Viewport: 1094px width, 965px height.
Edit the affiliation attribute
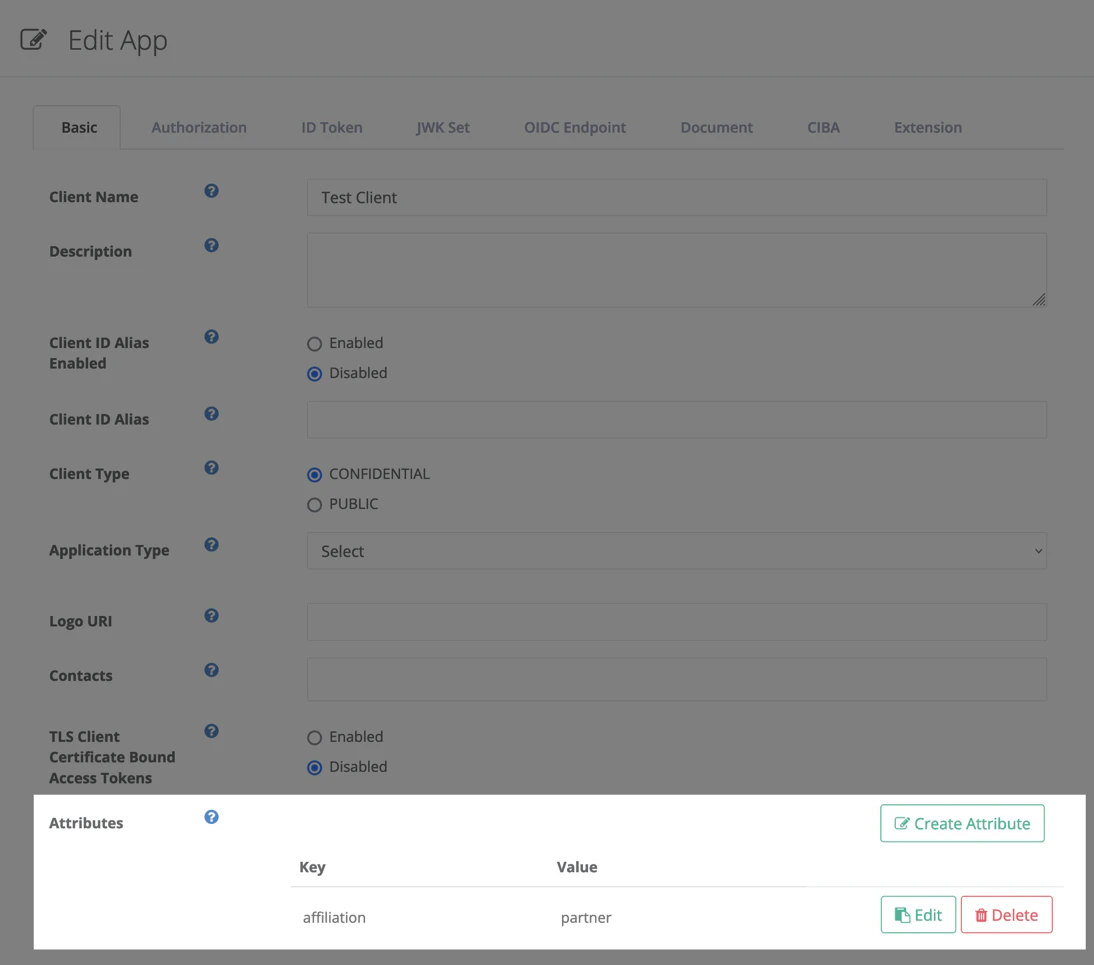click(x=917, y=913)
